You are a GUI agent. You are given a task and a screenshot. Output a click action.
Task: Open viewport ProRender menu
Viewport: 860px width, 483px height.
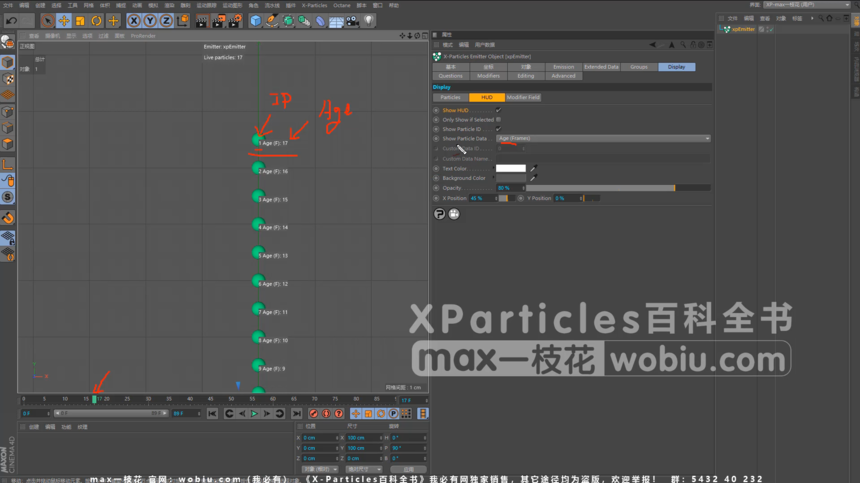point(143,36)
